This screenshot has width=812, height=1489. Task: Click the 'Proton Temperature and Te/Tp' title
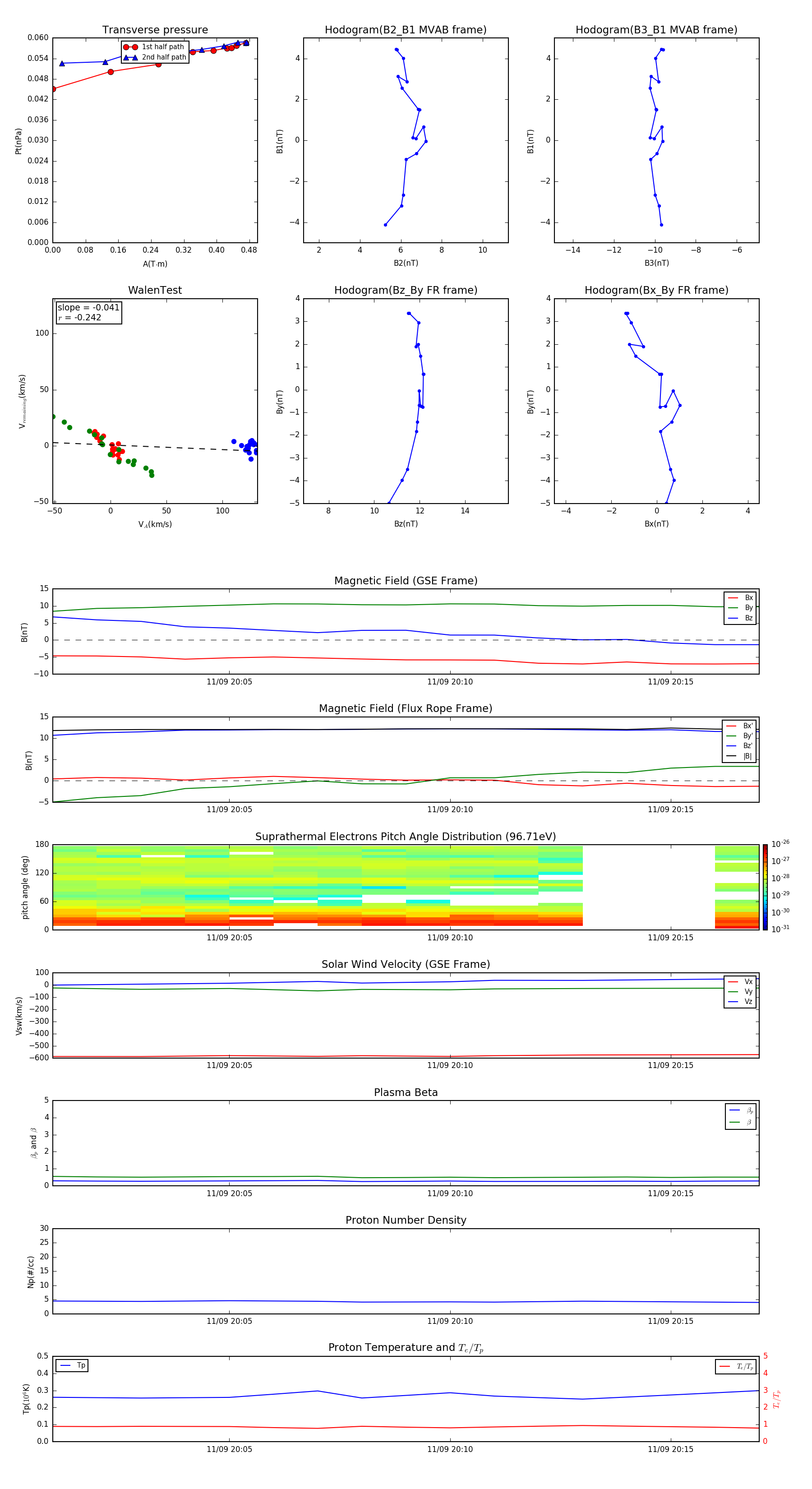[x=406, y=1348]
